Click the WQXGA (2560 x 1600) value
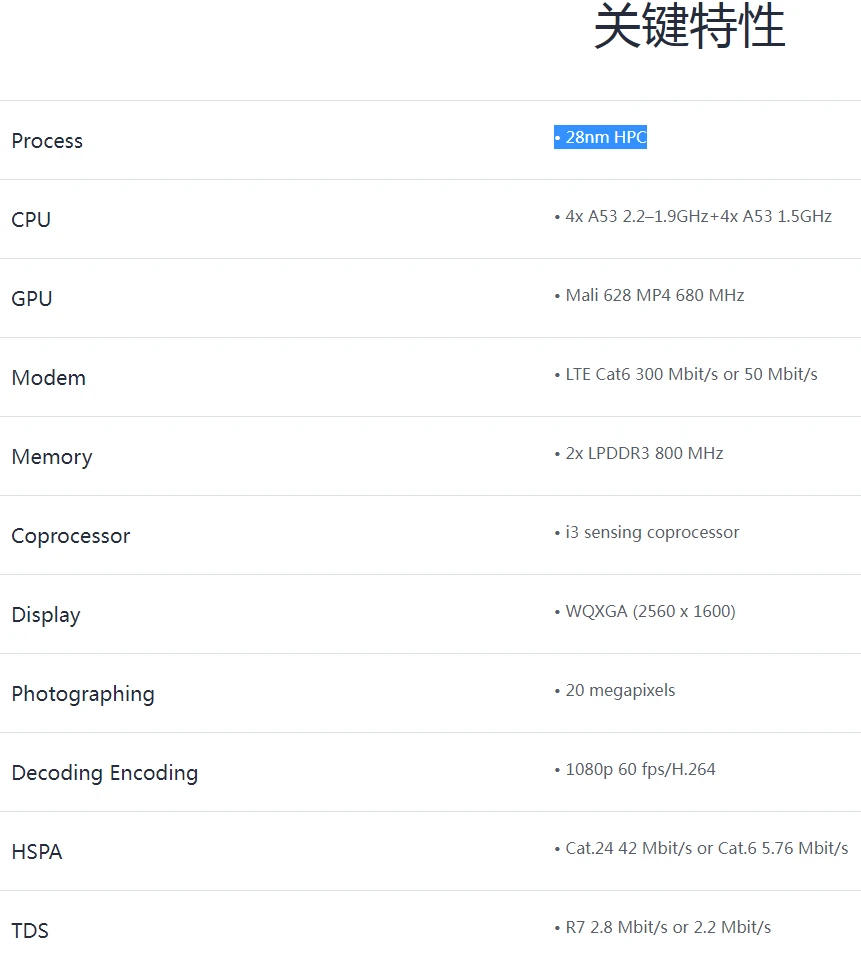861x960 pixels. (645, 612)
